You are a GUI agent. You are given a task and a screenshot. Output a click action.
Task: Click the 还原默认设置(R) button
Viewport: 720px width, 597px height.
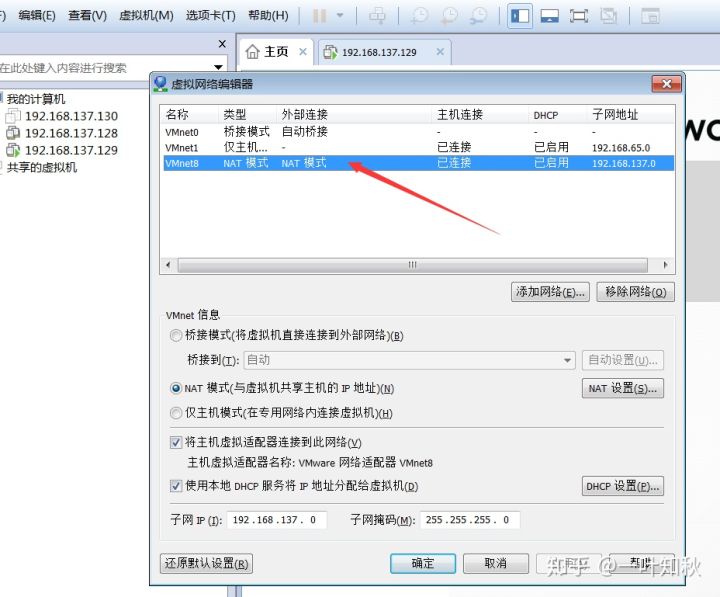207,563
